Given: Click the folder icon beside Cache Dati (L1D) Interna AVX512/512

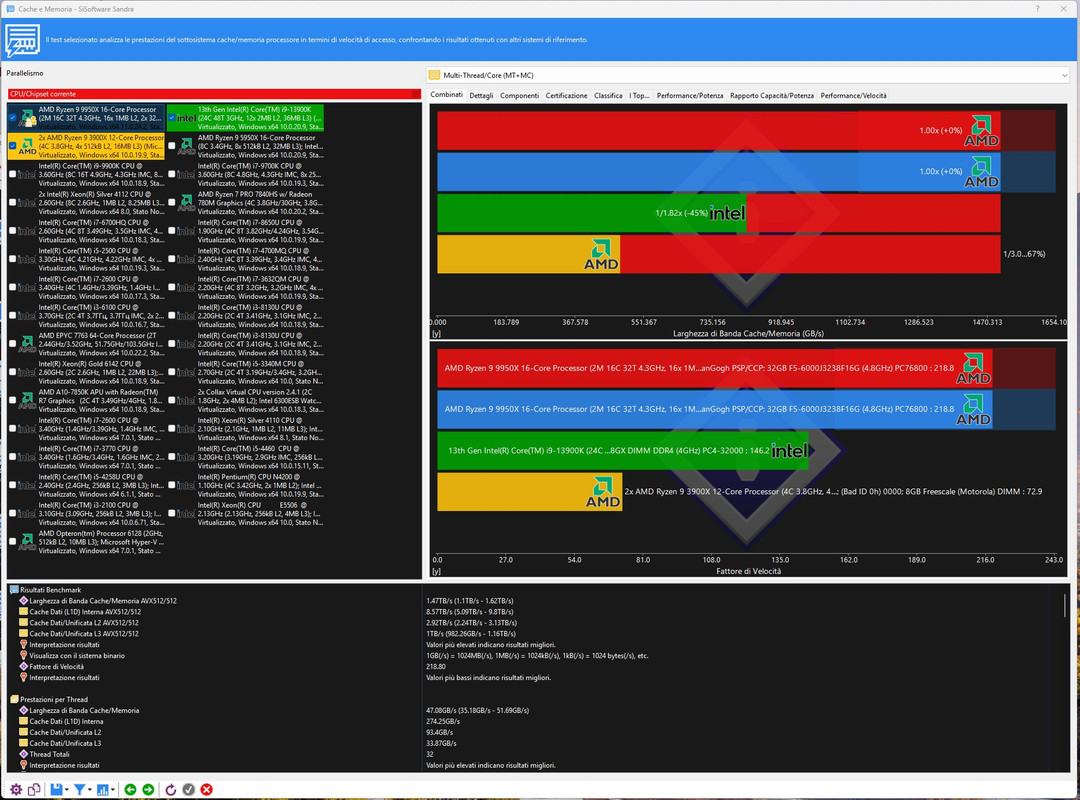Looking at the screenshot, I should click(23, 612).
